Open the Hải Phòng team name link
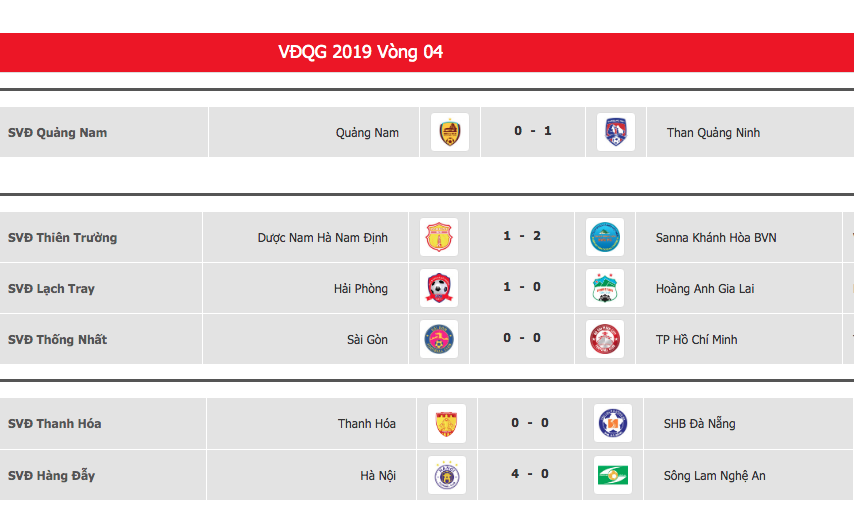Viewport: 854px width, 514px height. [361, 289]
